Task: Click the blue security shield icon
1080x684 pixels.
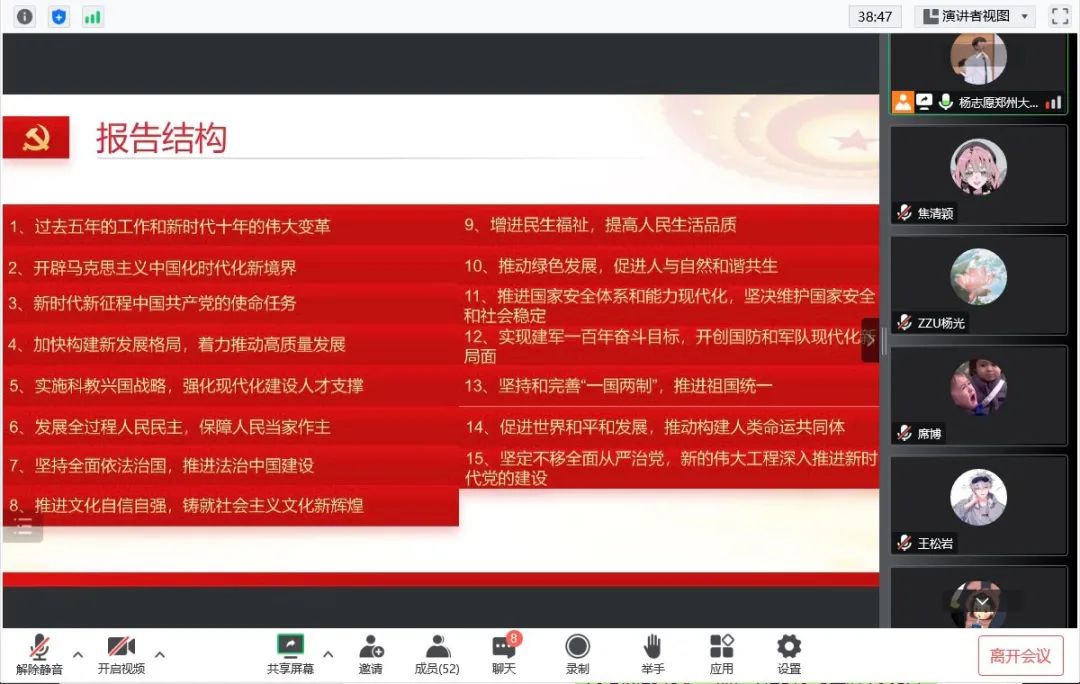Action: tap(59, 17)
